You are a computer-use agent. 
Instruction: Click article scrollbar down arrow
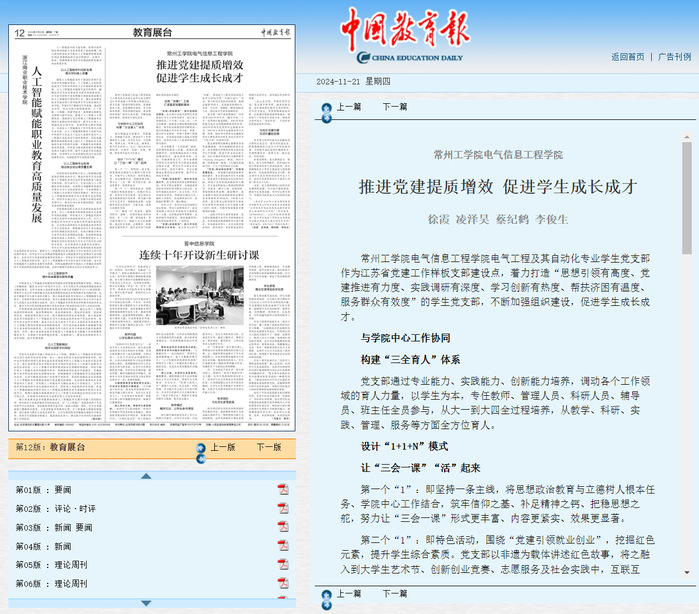(x=687, y=573)
